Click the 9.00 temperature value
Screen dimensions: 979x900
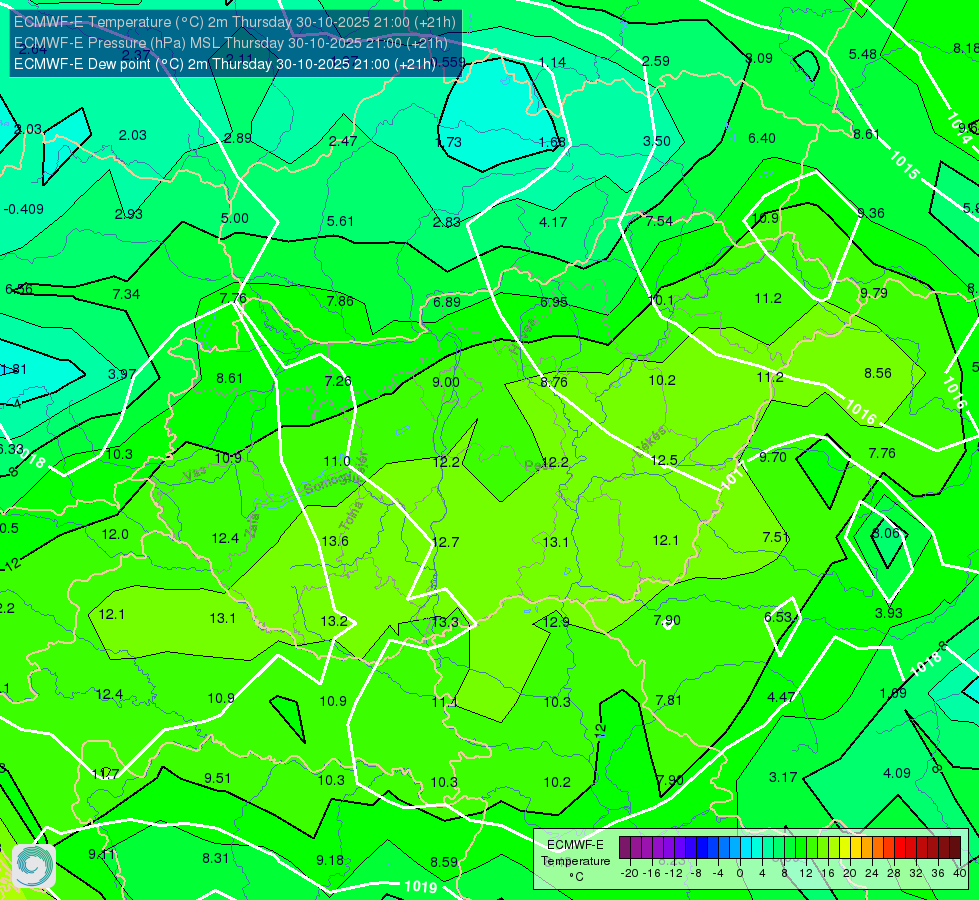pyautogui.click(x=446, y=382)
